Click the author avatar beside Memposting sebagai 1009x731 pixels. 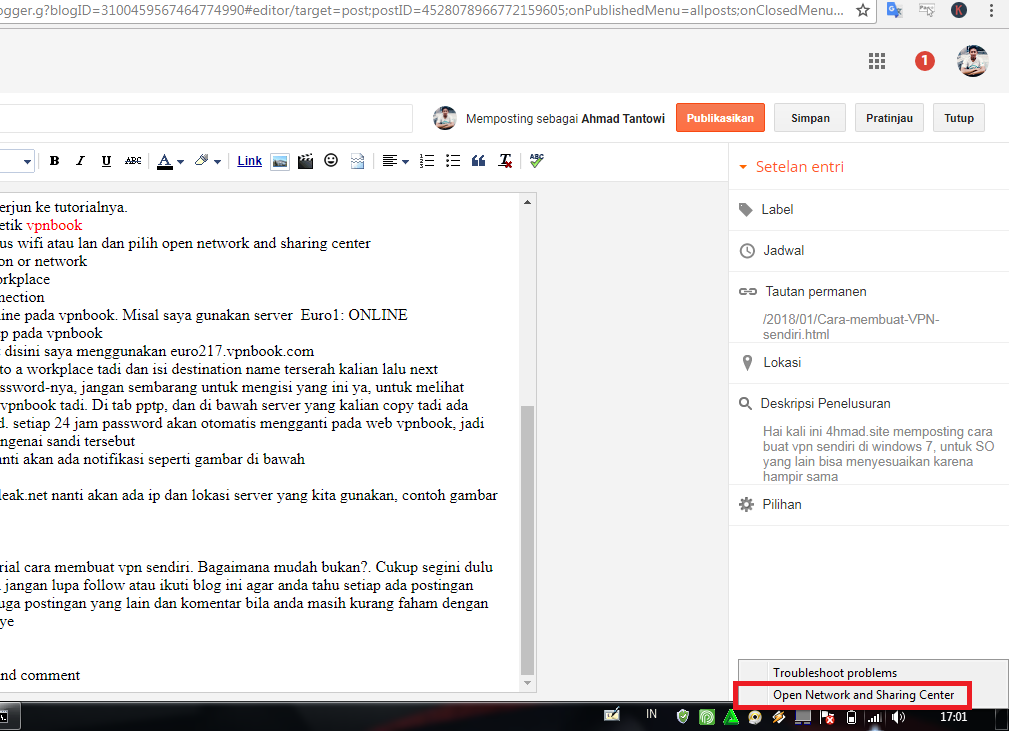pos(445,118)
